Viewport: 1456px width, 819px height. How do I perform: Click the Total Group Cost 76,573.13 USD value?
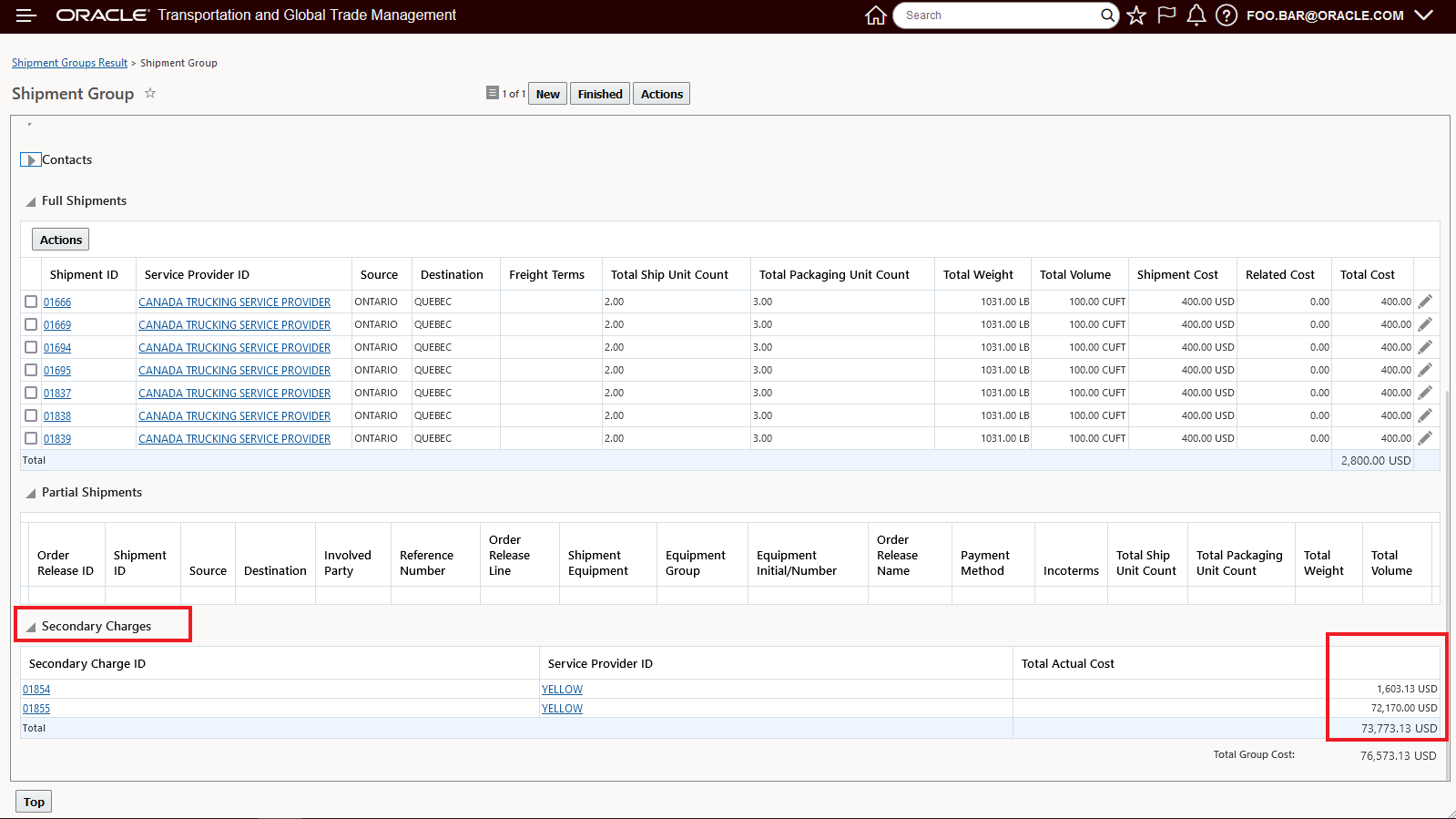pyautogui.click(x=1399, y=756)
